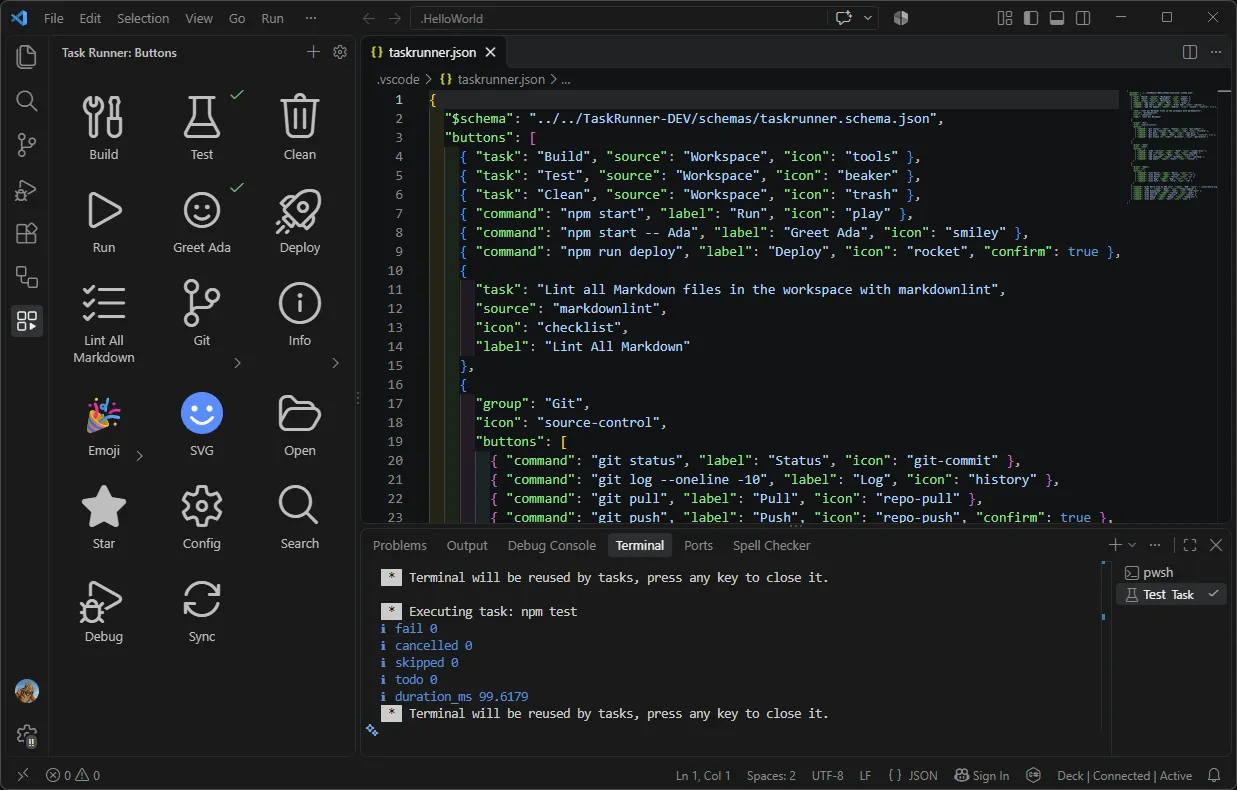The image size is (1237, 790).
Task: Click Spaces: 2 indentation indicator
Action: click(771, 775)
